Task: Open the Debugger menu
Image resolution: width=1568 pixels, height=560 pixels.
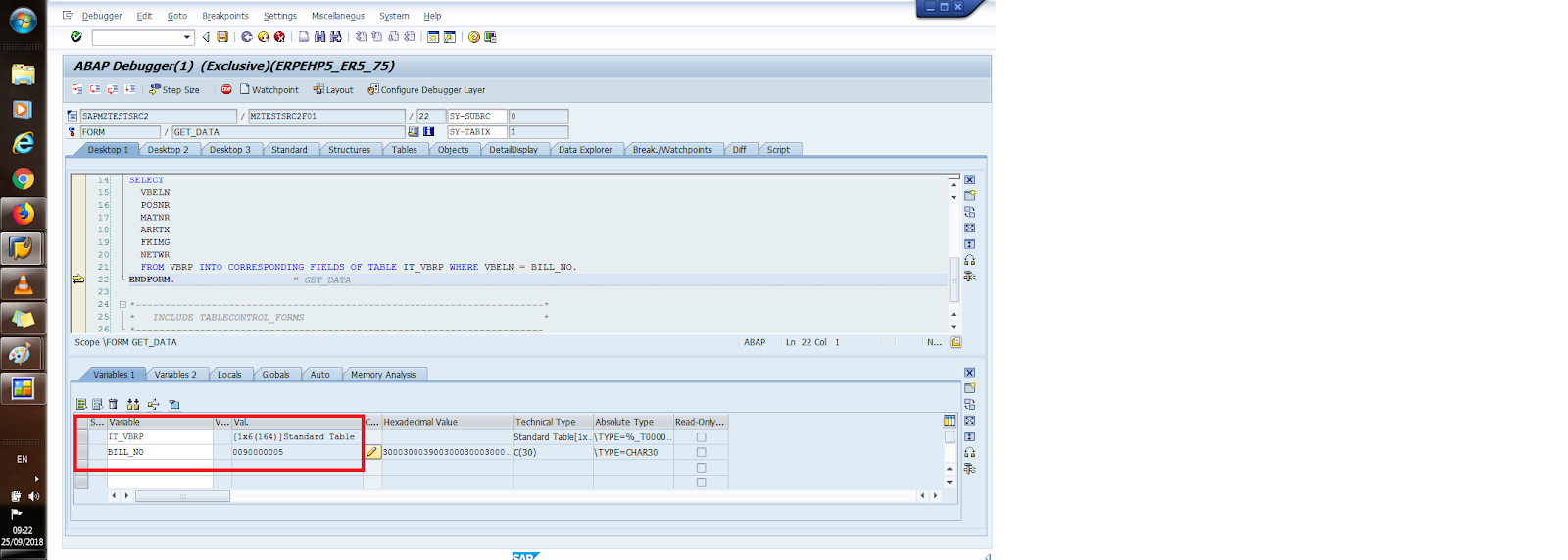Action: (102, 16)
